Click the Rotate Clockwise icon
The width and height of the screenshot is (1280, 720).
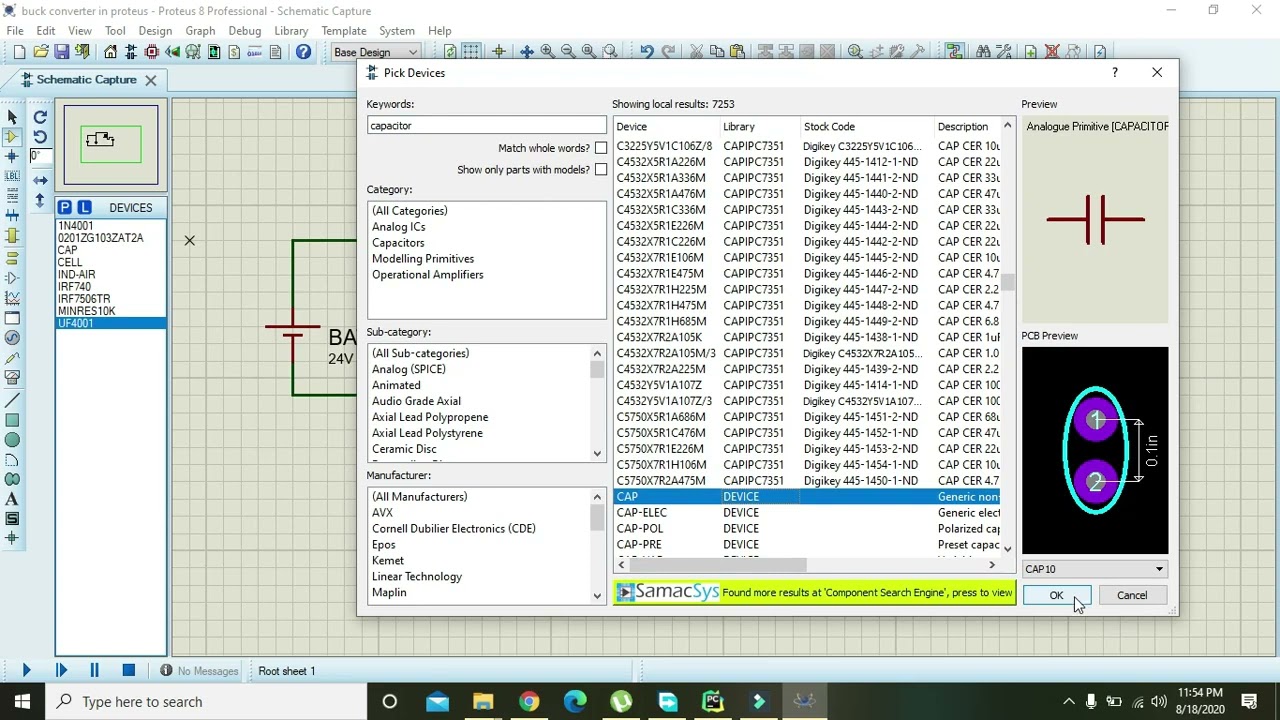click(x=40, y=117)
